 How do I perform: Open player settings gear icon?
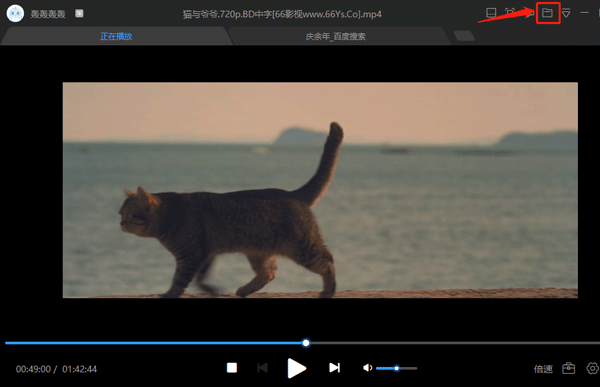[x=592, y=368]
